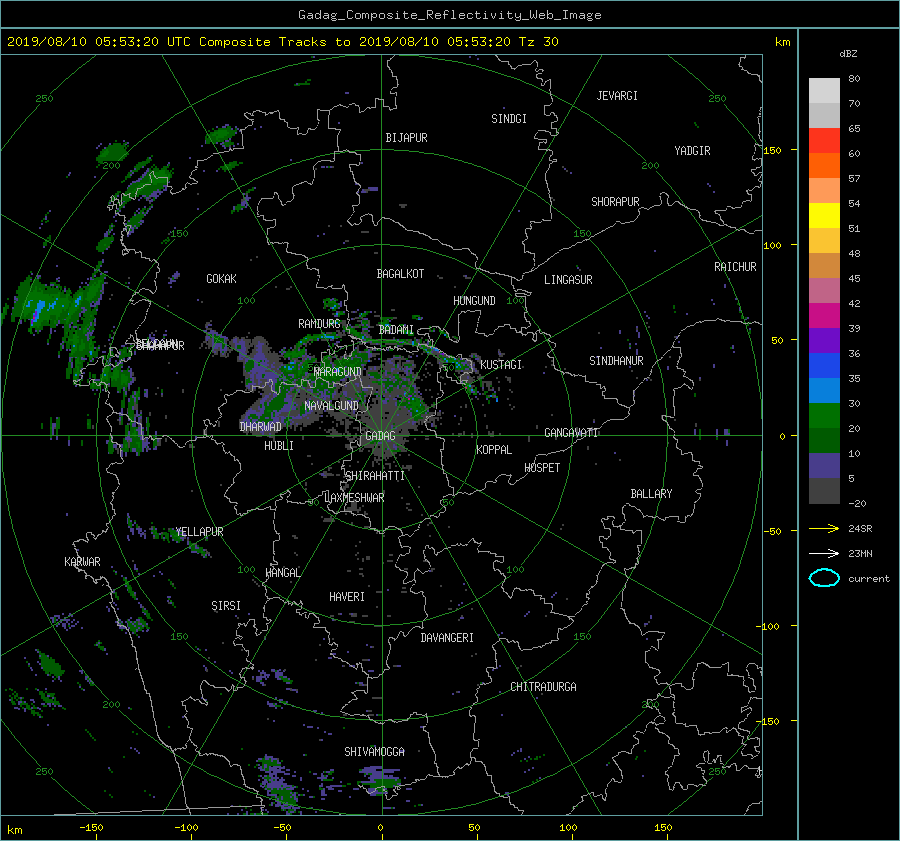The width and height of the screenshot is (900, 841).
Task: Click the HANGAL city label
Action: 282,572
